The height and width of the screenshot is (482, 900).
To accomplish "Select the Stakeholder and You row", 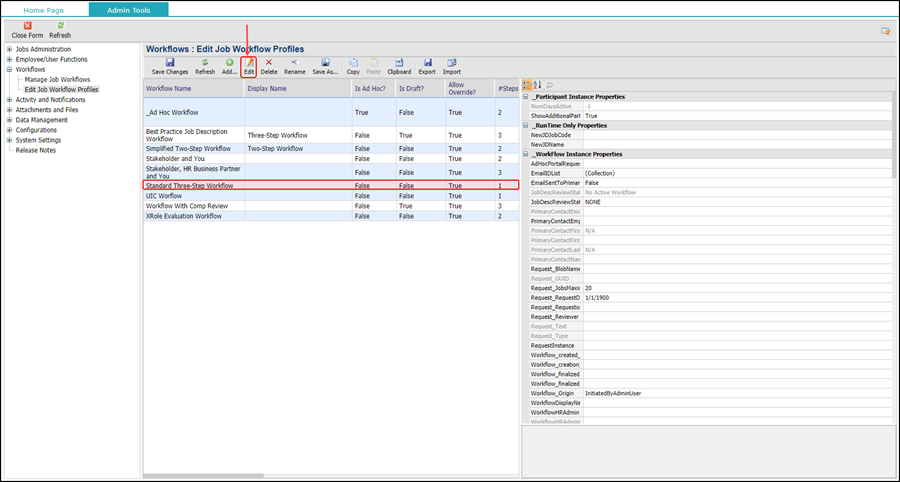I will [331, 158].
